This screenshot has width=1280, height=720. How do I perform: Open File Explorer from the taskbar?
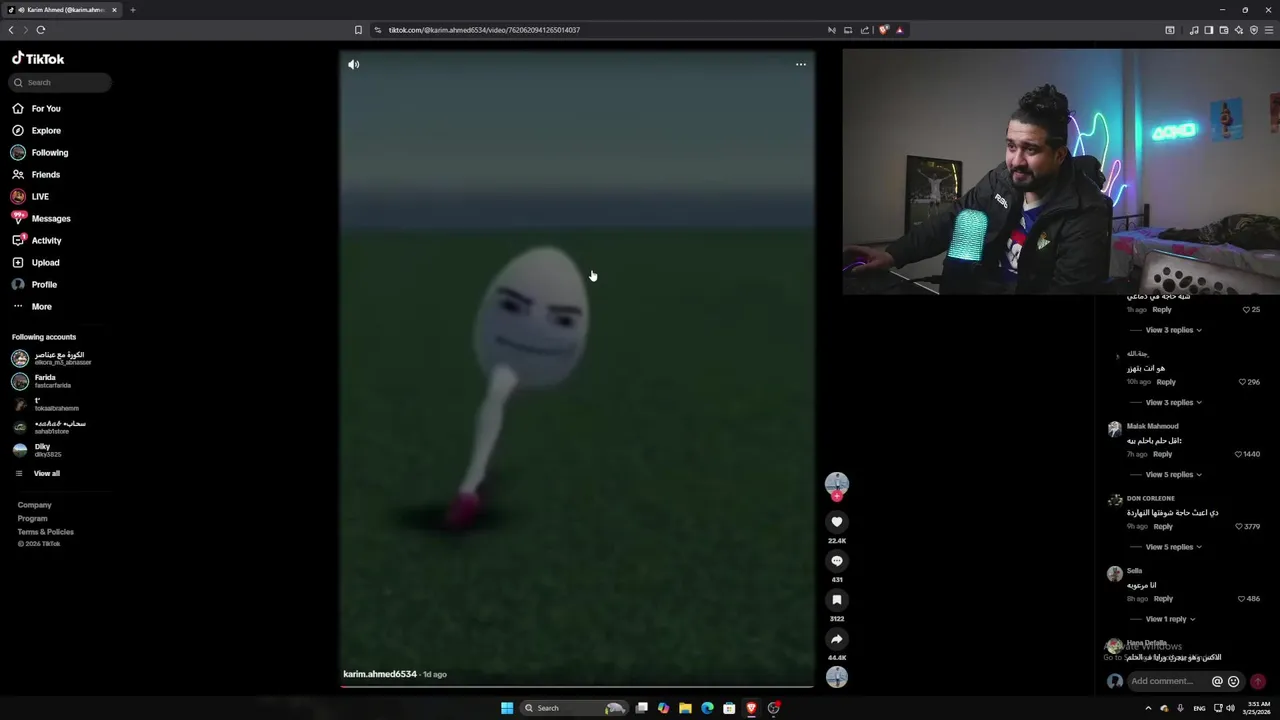(685, 708)
